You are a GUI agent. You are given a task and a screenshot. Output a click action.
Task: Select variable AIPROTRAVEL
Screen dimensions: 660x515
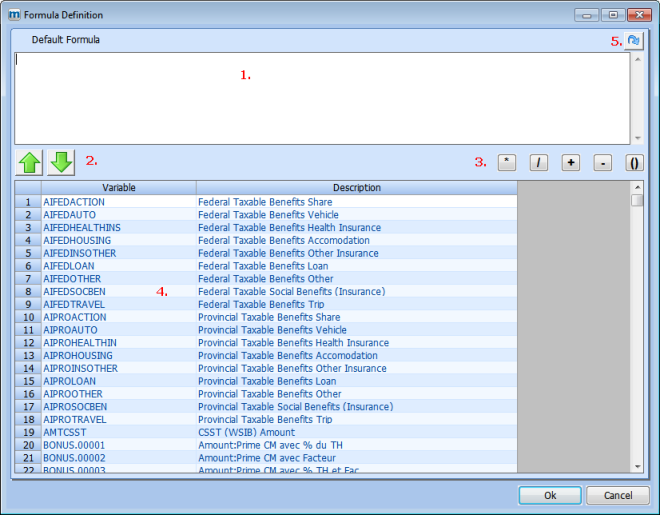[75, 419]
